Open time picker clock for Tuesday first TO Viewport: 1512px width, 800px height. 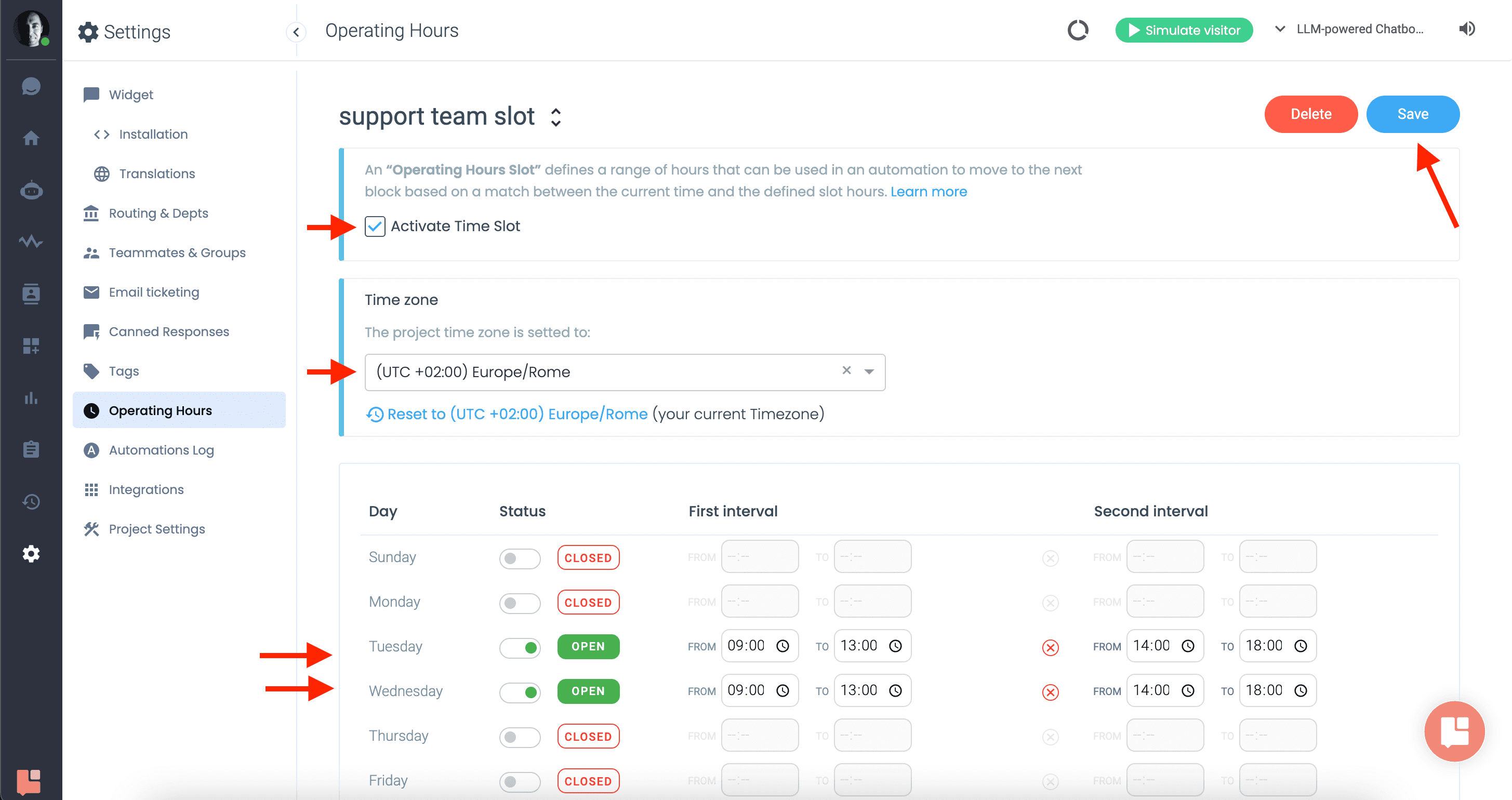pos(896,646)
